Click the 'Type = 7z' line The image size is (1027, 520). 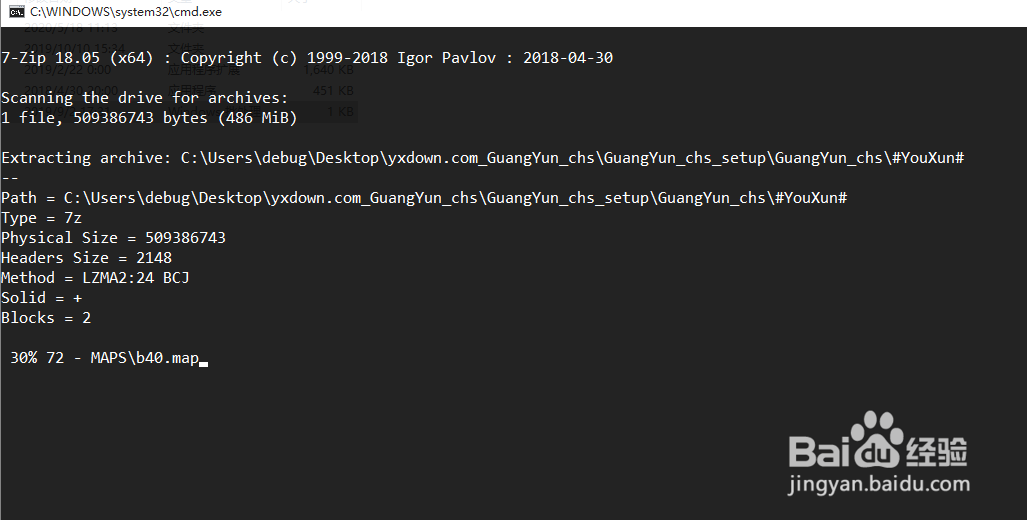click(41, 218)
